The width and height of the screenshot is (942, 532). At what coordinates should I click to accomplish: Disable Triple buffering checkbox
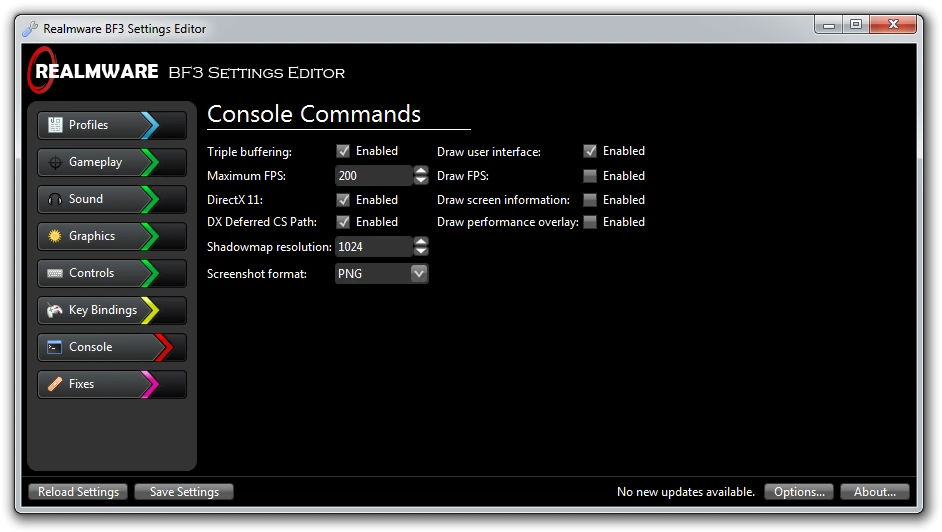click(343, 151)
